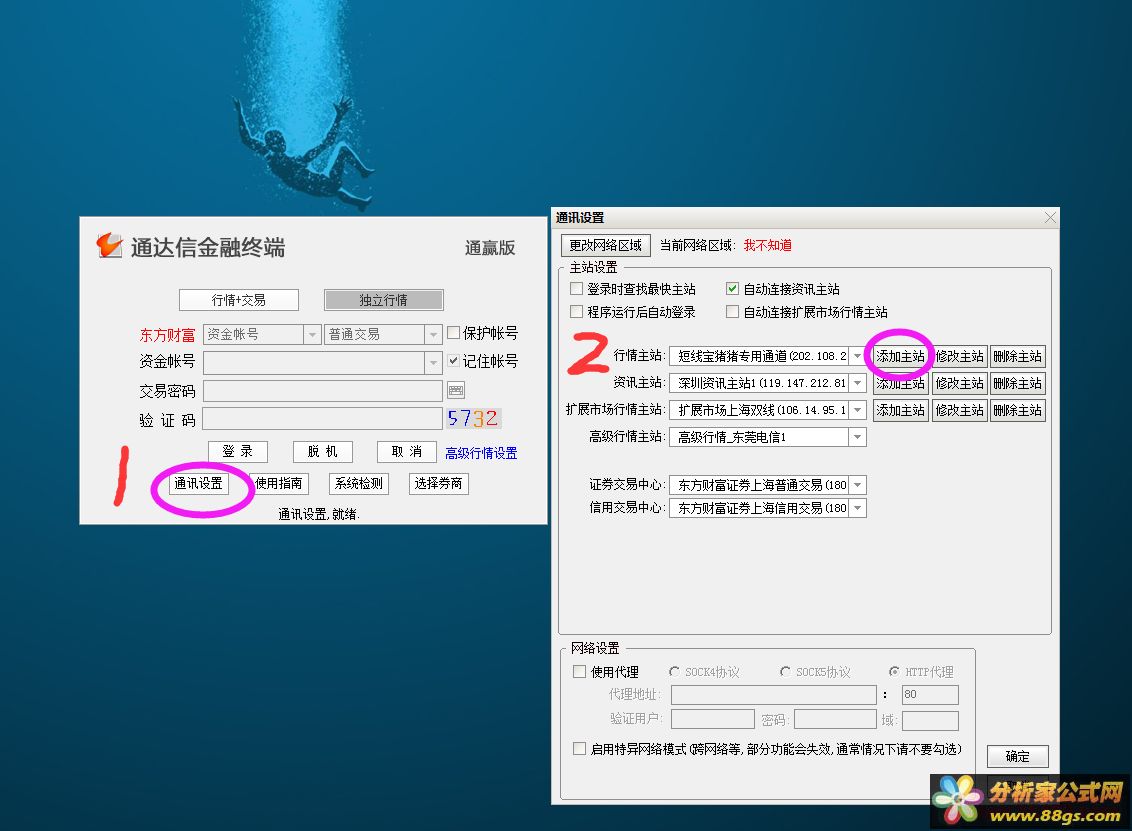Click the 域 input field
The image size is (1132, 831).
931,720
